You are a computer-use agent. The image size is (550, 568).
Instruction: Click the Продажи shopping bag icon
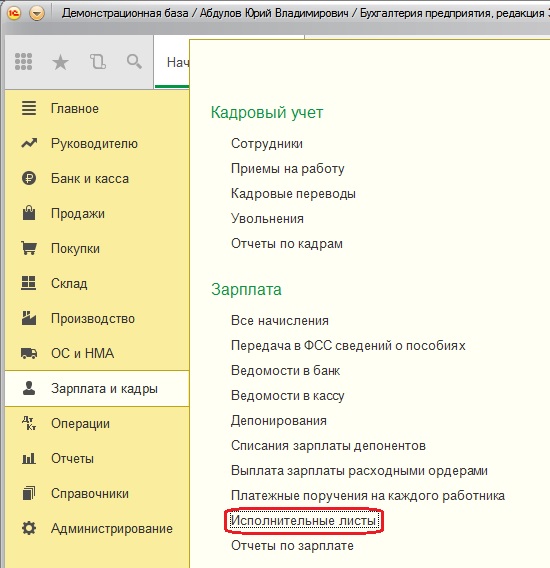pos(29,213)
